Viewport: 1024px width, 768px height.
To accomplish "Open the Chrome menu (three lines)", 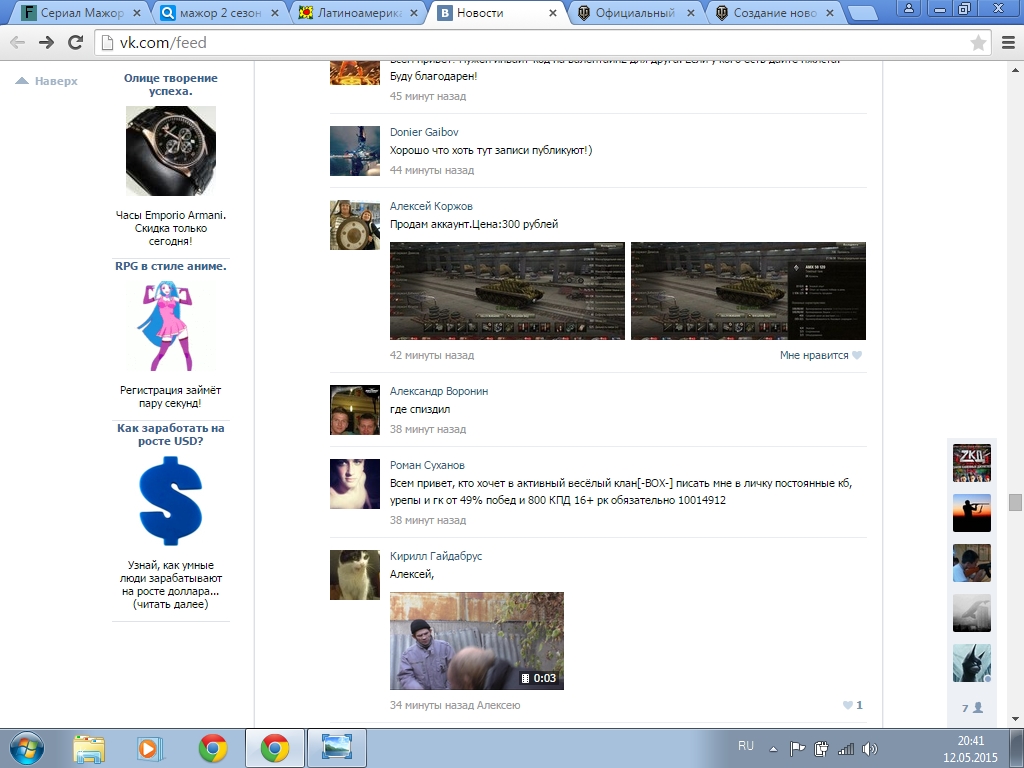I will [x=1008, y=43].
